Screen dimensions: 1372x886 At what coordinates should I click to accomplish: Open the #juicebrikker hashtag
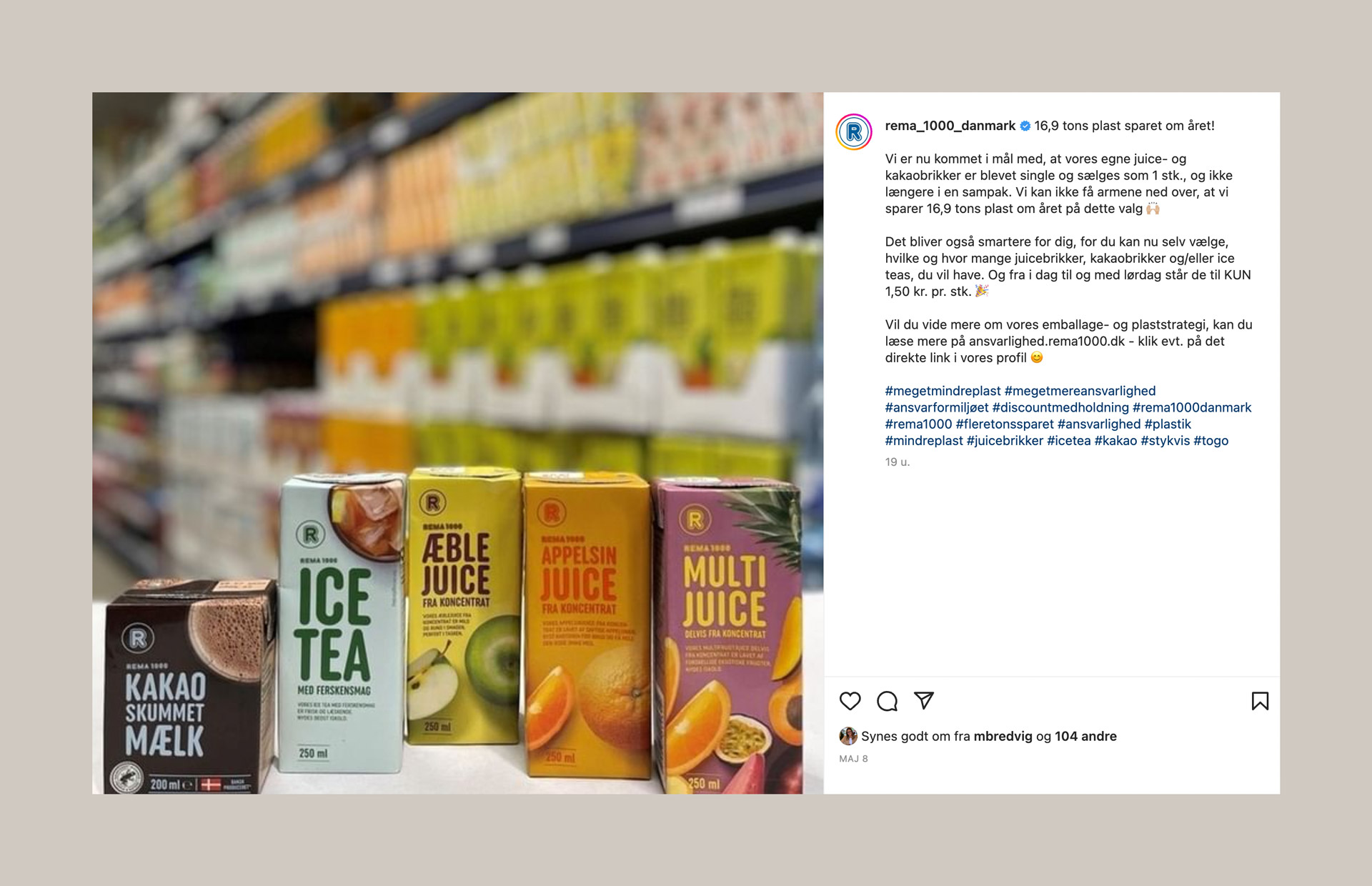point(1005,441)
